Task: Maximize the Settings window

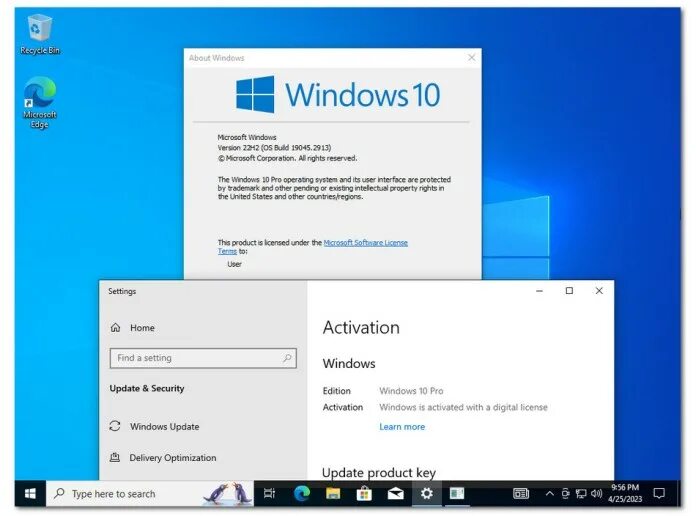Action: (x=569, y=291)
